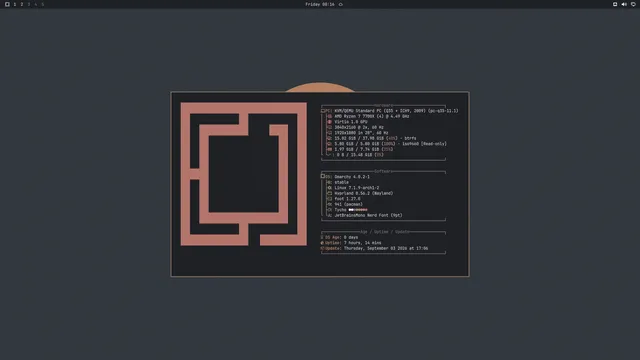Click the GPU icon beside Virtio 1.0 GPU

point(330,122)
